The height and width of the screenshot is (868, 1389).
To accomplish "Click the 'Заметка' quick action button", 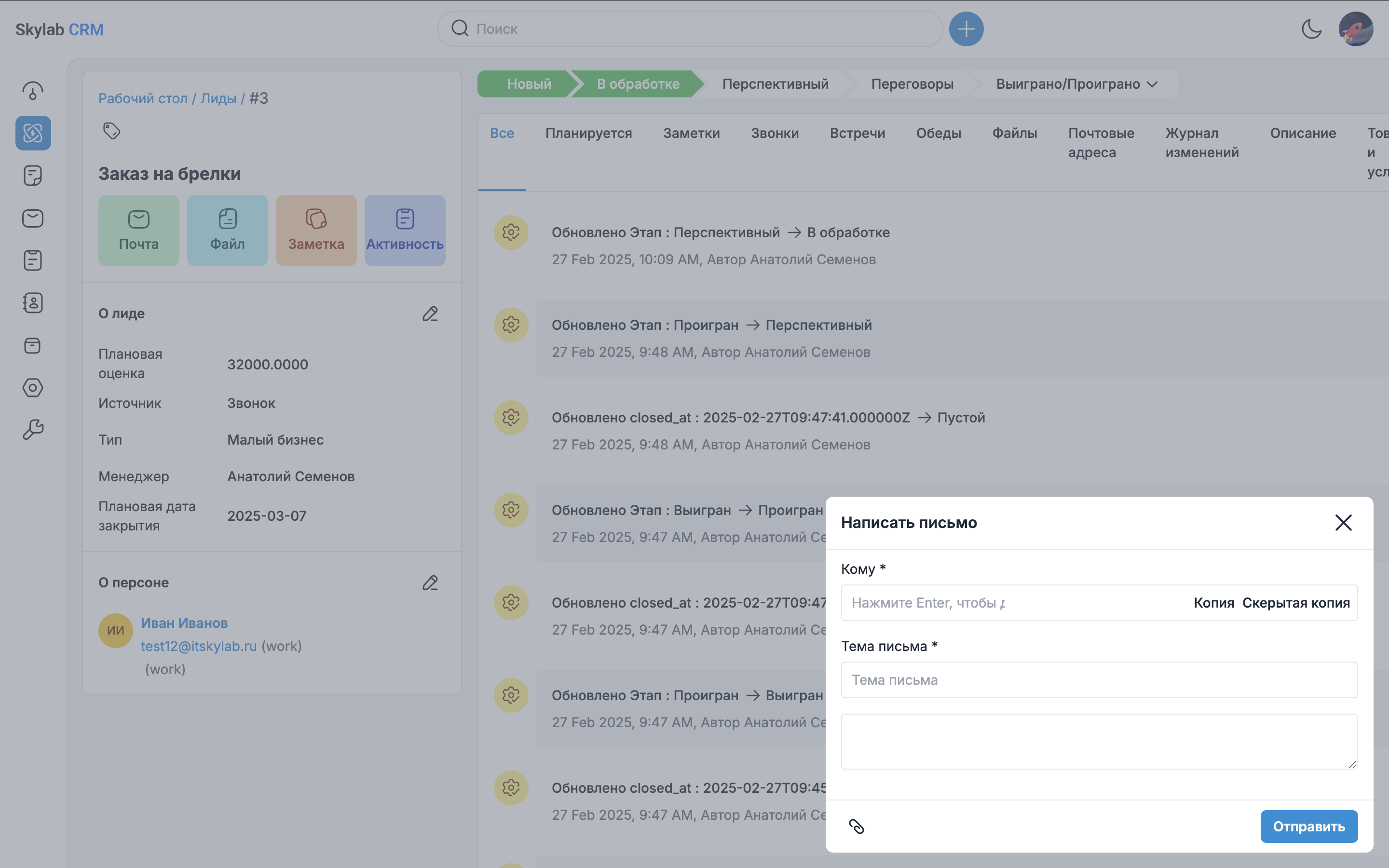I will [x=316, y=230].
